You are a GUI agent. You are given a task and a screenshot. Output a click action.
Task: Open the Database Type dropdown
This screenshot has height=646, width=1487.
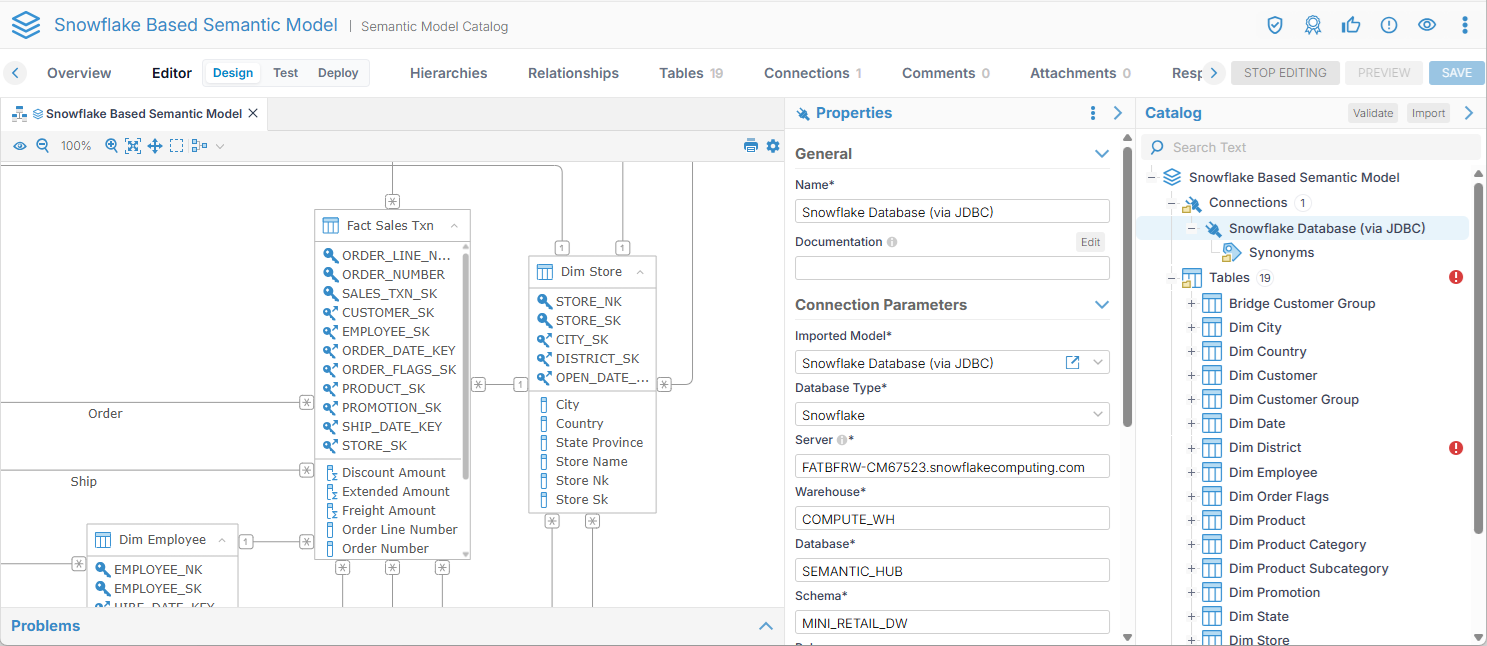(952, 415)
